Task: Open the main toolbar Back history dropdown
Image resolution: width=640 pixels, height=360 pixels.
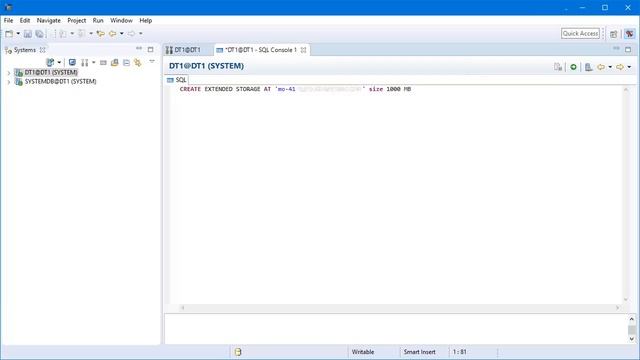Action: point(122,34)
